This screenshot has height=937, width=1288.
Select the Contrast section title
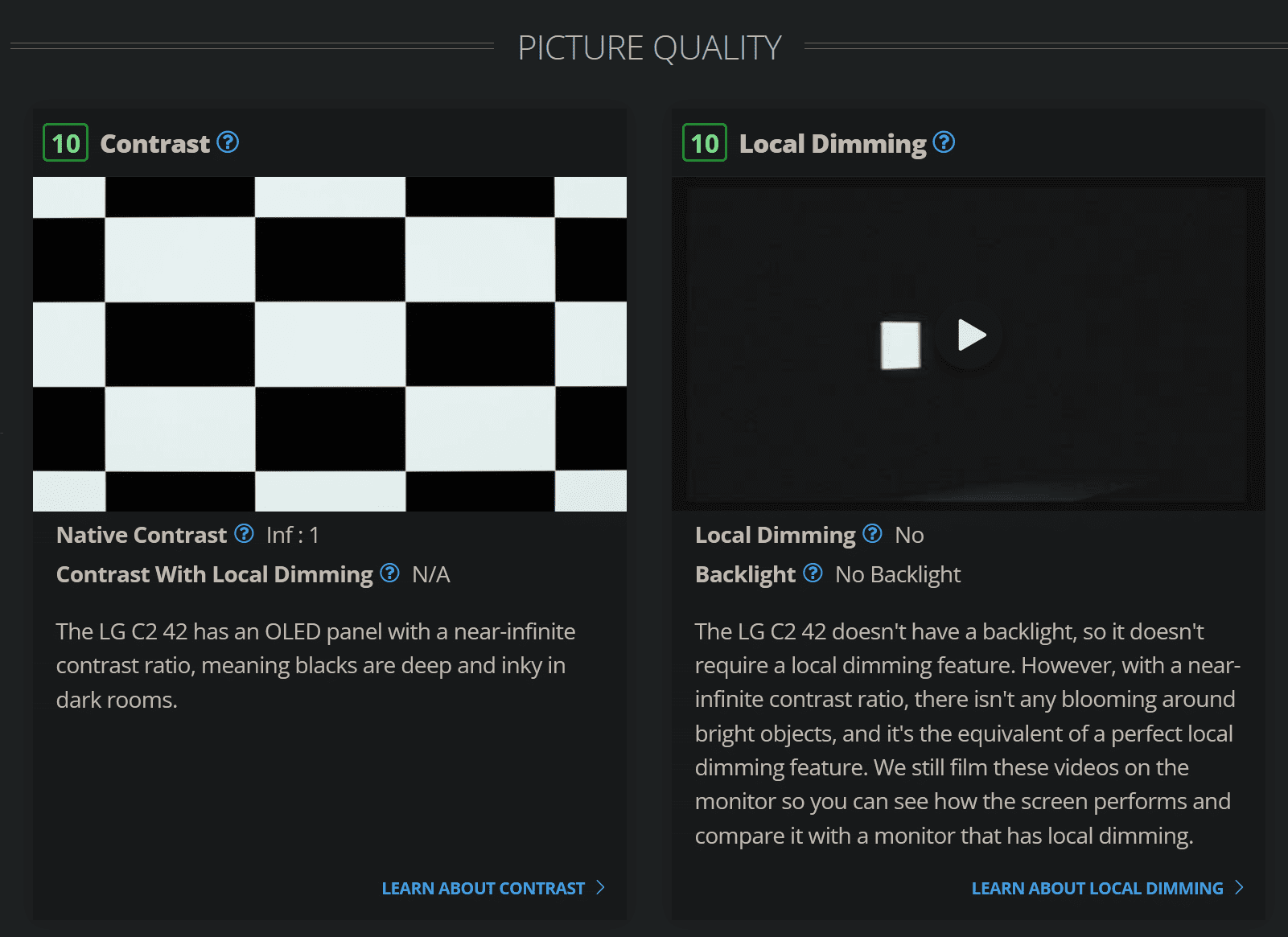click(x=154, y=144)
